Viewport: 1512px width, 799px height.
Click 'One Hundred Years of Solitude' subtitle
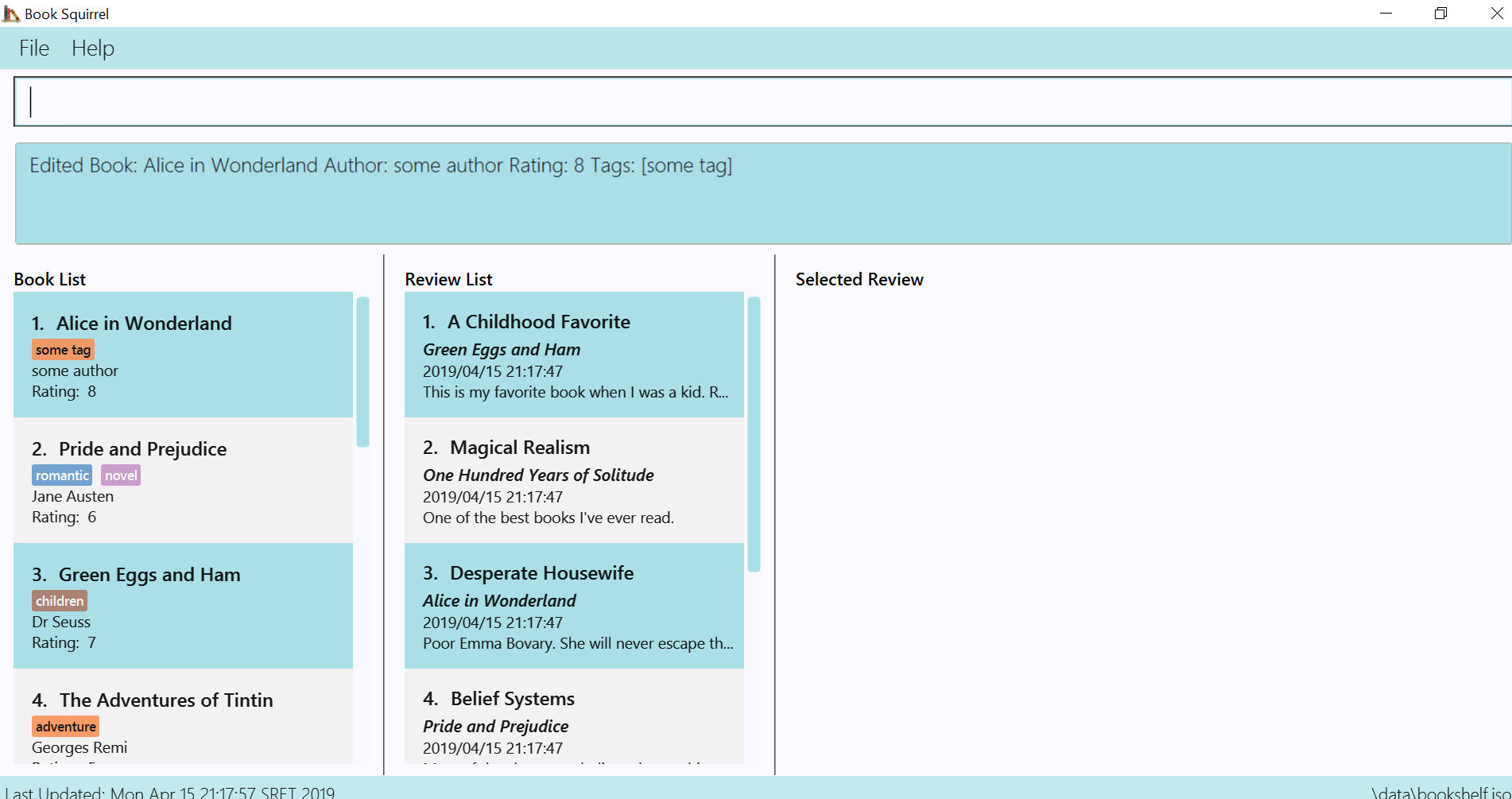538,475
